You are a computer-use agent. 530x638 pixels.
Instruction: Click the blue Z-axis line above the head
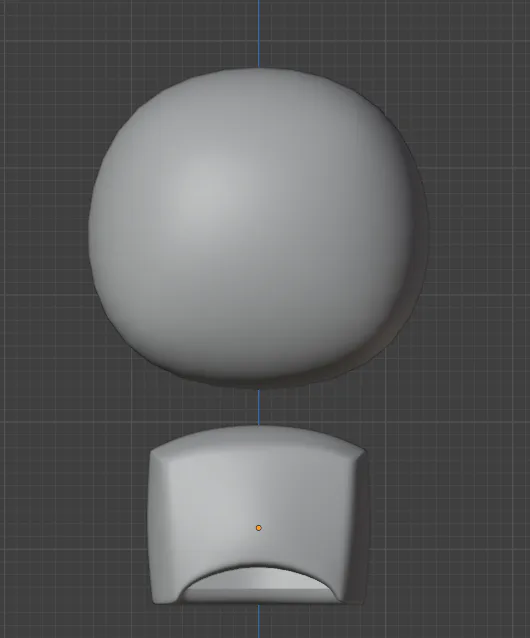(259, 33)
